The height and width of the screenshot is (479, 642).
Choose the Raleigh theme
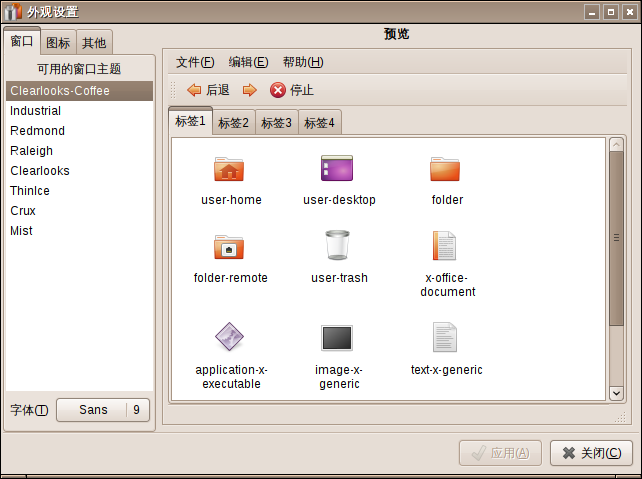(x=79, y=151)
